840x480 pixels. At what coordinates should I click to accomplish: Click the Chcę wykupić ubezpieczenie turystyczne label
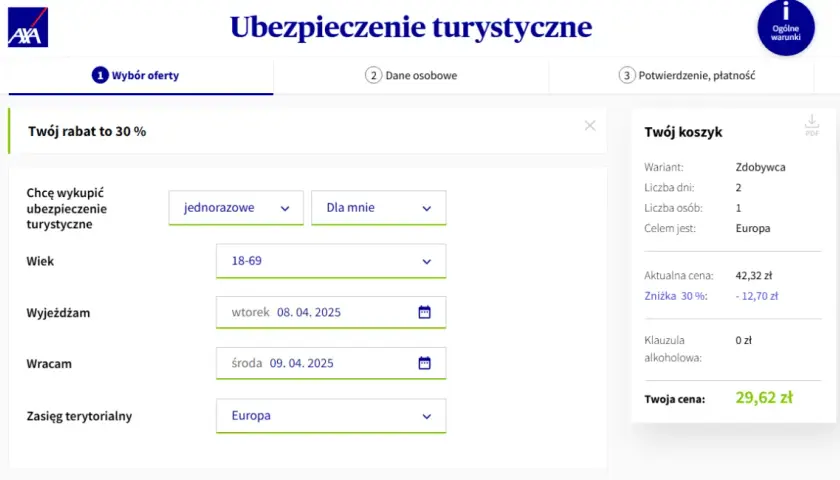point(66,208)
